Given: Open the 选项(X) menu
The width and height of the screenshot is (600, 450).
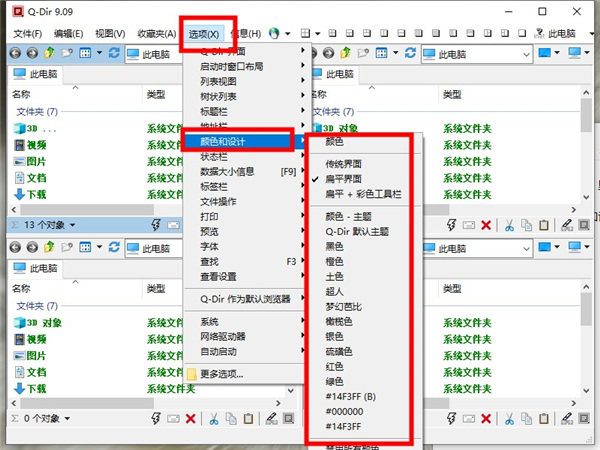Looking at the screenshot, I should 208,34.
